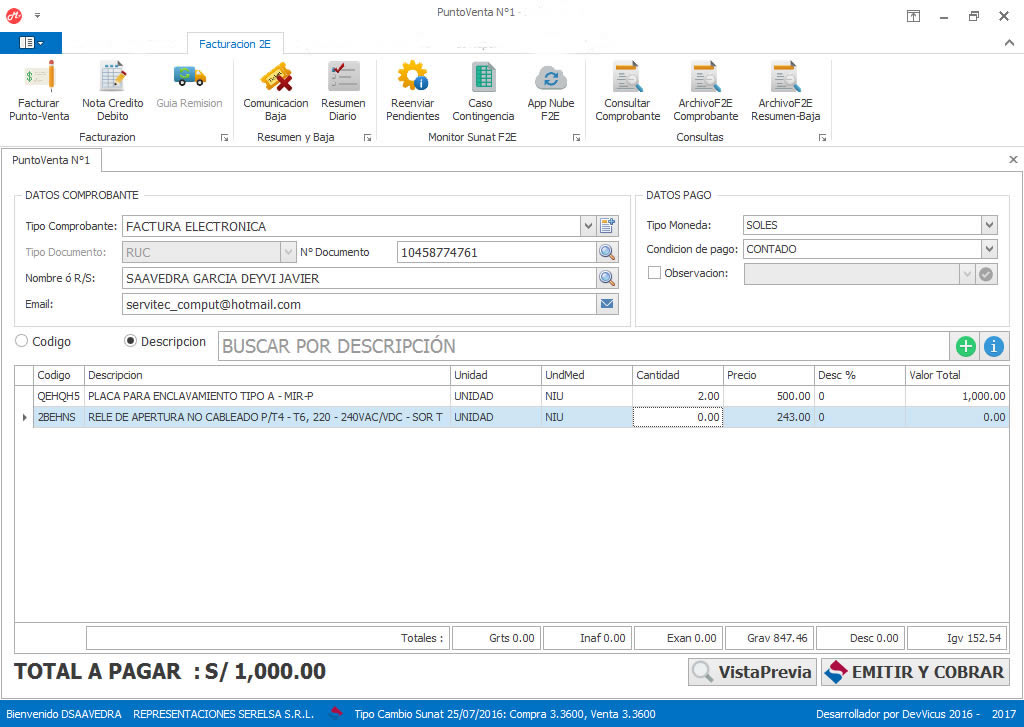The height and width of the screenshot is (727, 1024).
Task: Select the Facturacion 2E ribbon tab
Action: pyautogui.click(x=234, y=44)
